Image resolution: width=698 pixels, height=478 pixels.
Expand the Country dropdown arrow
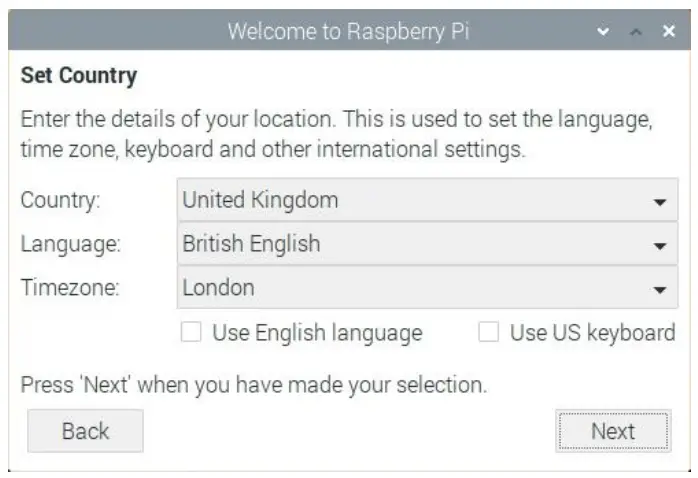(x=659, y=201)
